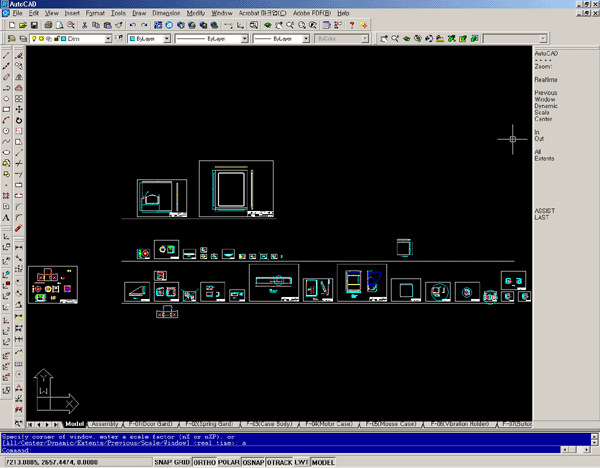Choose ASSIST in the screen menu

click(545, 211)
